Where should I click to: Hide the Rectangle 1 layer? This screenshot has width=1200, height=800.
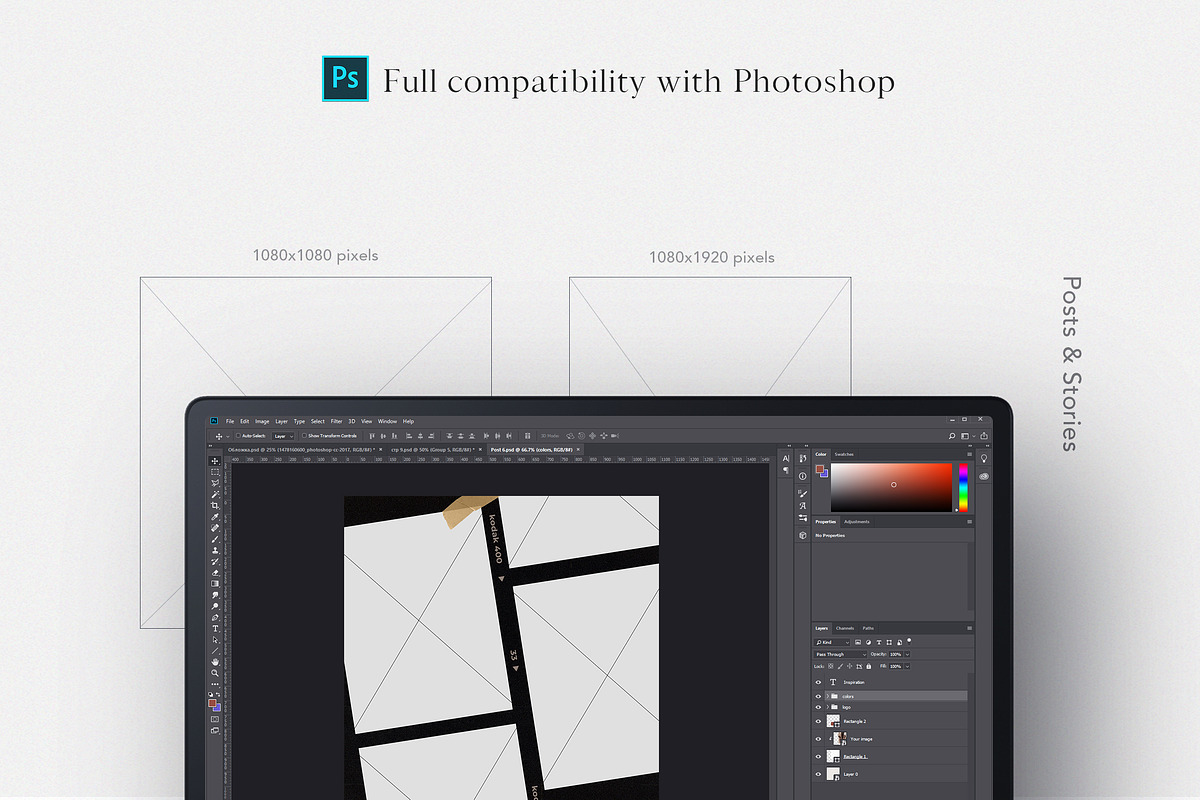tap(818, 756)
